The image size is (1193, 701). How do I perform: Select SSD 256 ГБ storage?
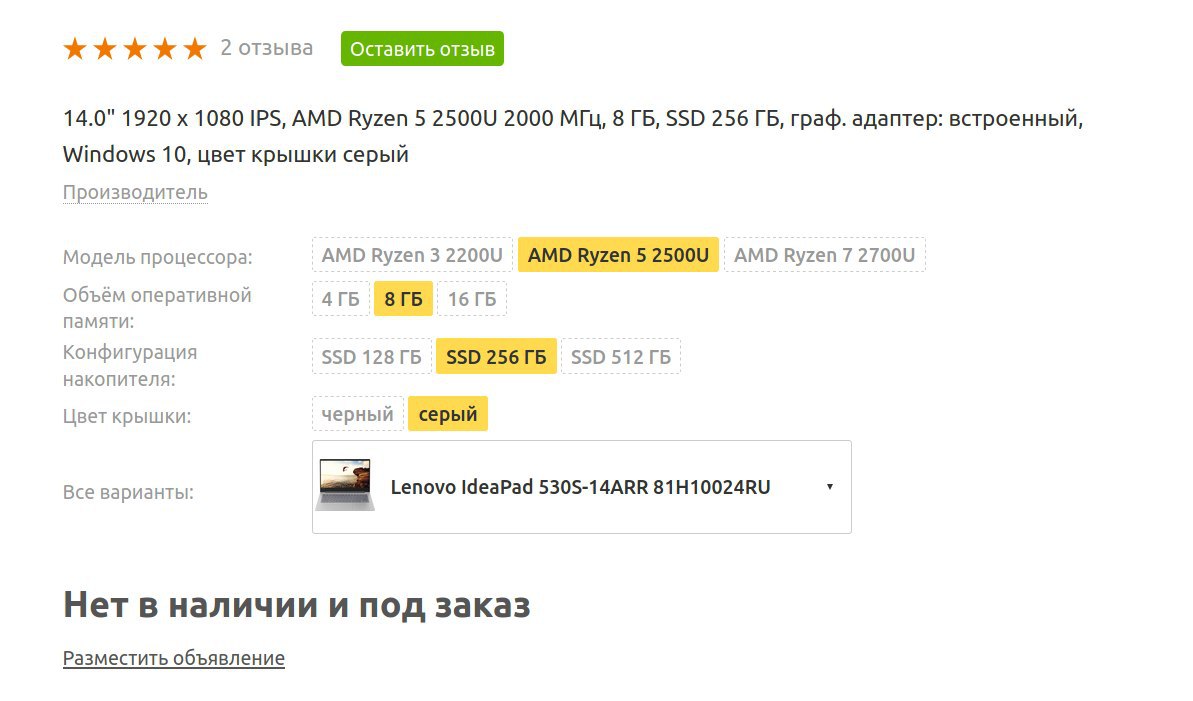(496, 357)
